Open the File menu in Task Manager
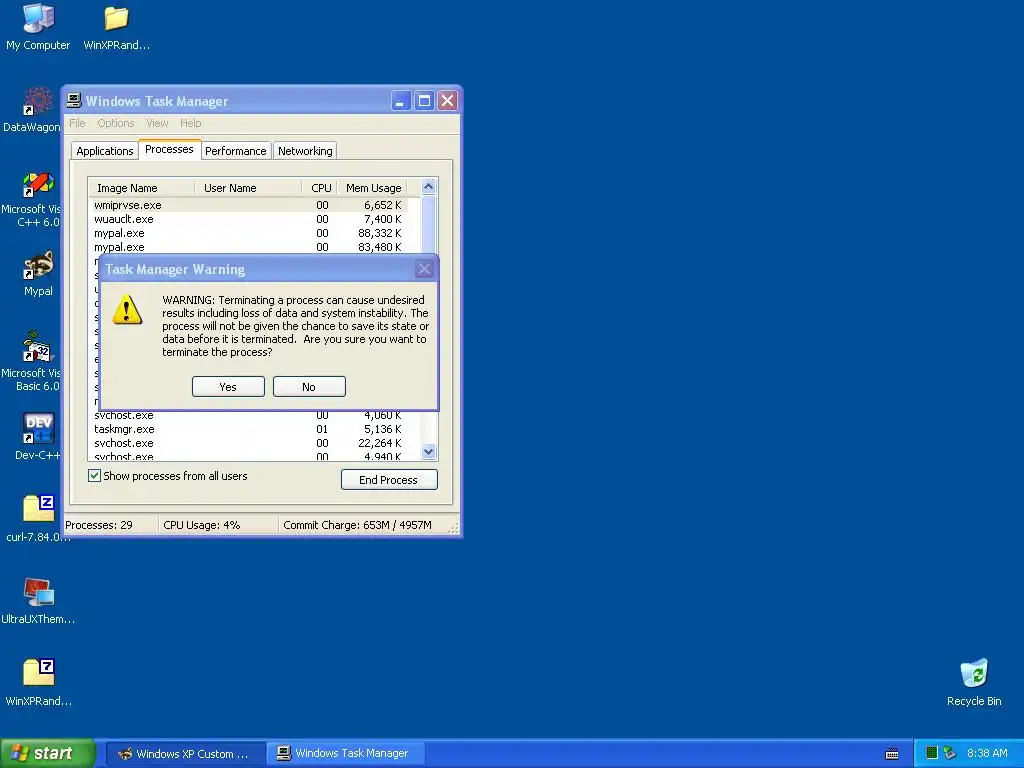Image resolution: width=1024 pixels, height=768 pixels. 77,123
